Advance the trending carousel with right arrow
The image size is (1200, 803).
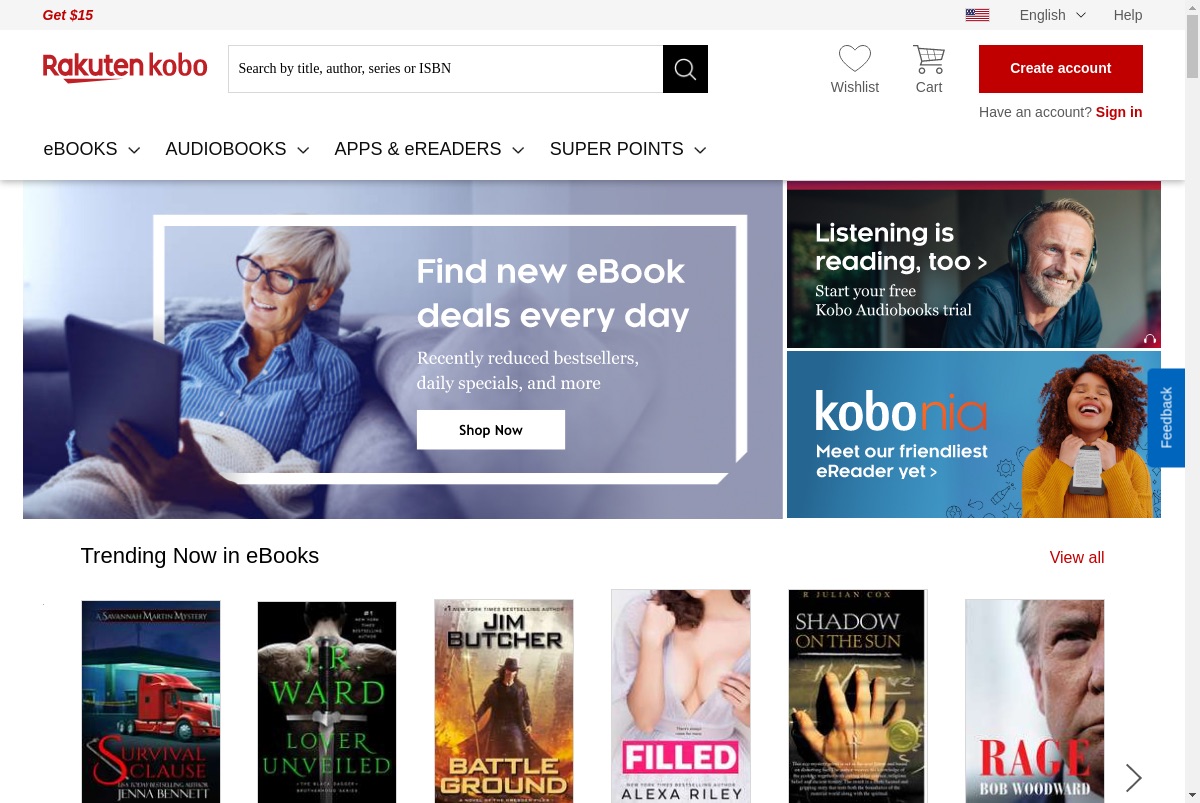(x=1133, y=777)
